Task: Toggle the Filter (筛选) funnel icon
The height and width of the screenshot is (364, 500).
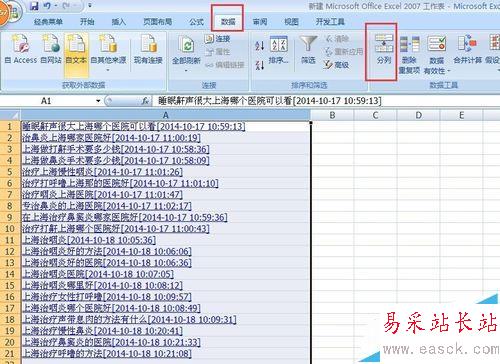Action: (308, 50)
